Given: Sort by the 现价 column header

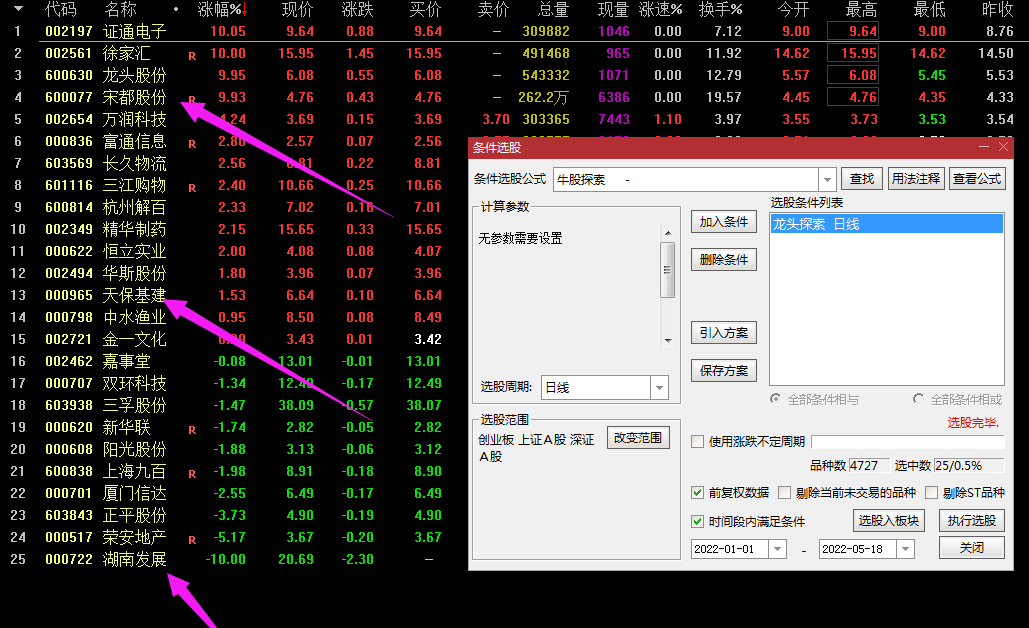Looking at the screenshot, I should 297,9.
